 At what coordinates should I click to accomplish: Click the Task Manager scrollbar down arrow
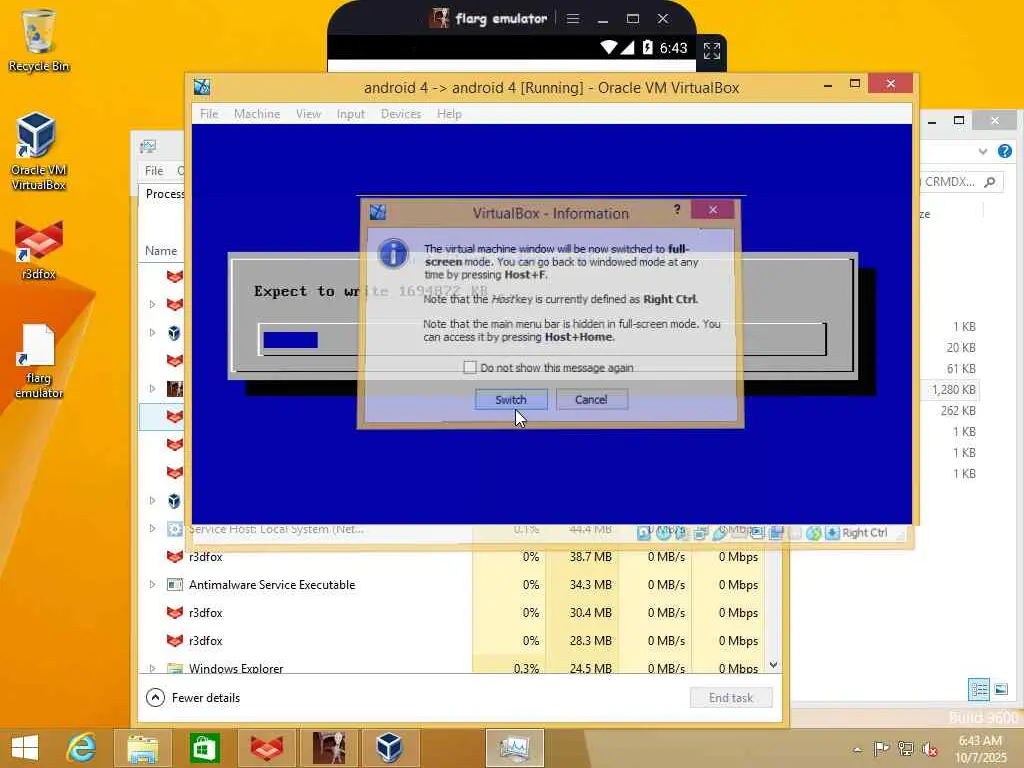(x=774, y=665)
